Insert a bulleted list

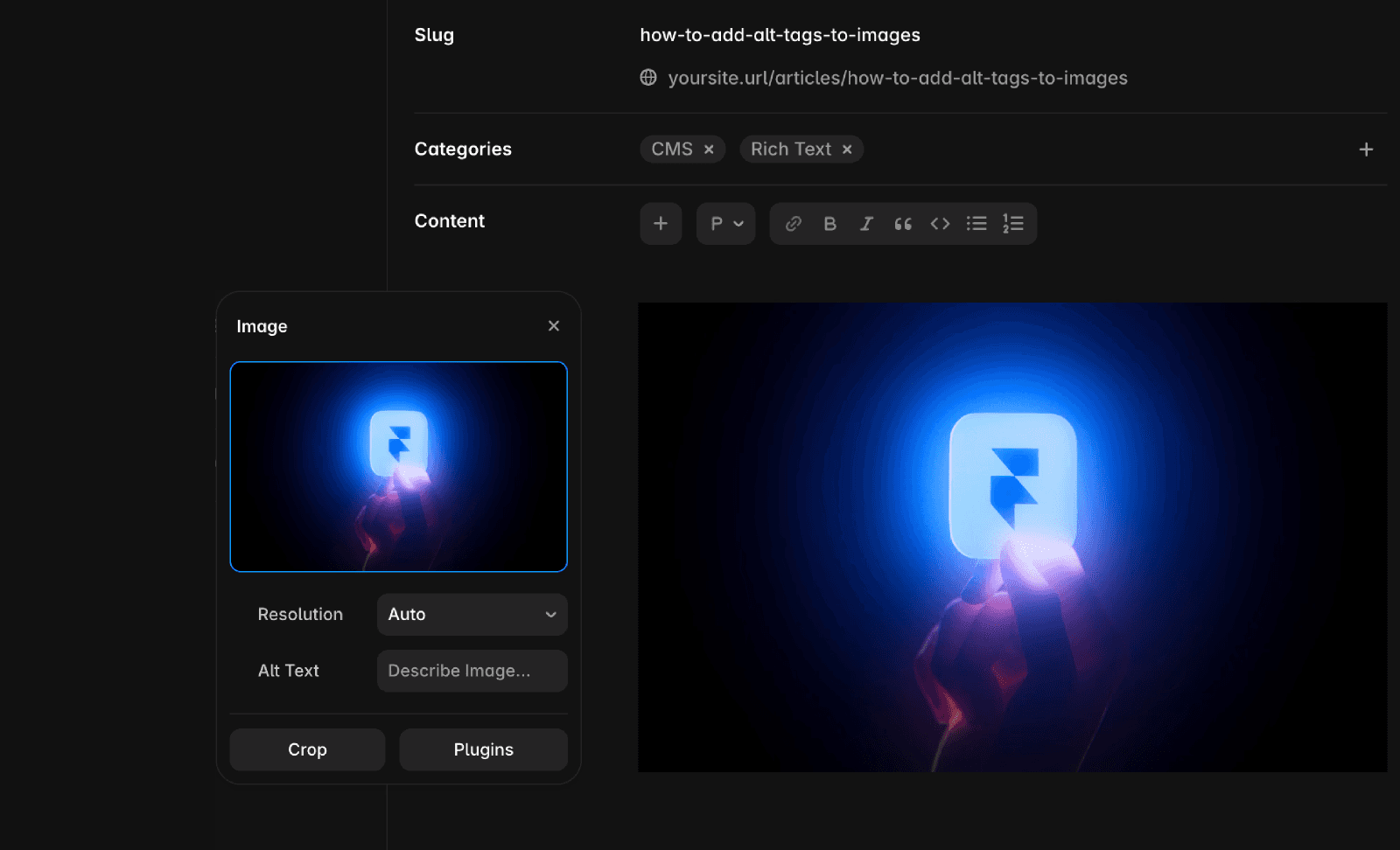tap(976, 224)
